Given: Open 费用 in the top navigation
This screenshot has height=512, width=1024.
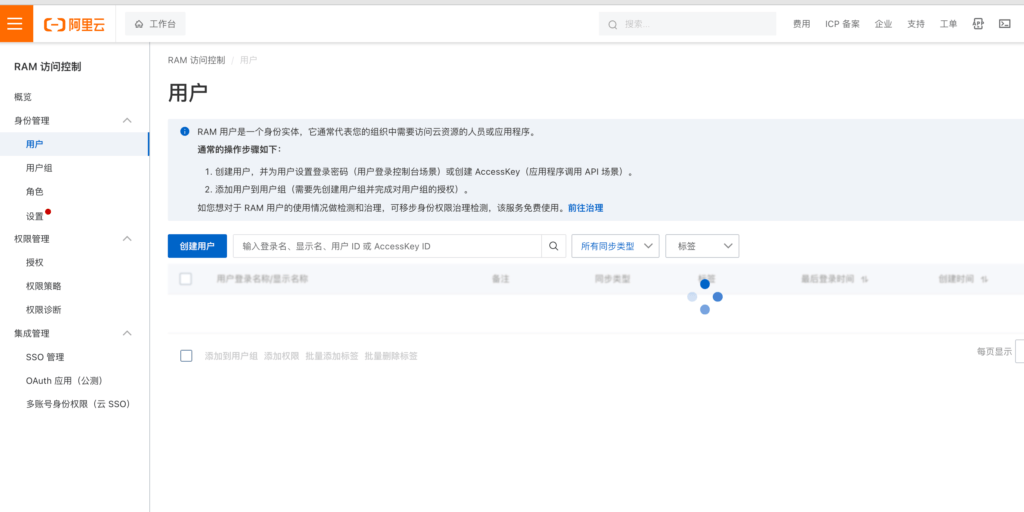Looking at the screenshot, I should click(801, 23).
